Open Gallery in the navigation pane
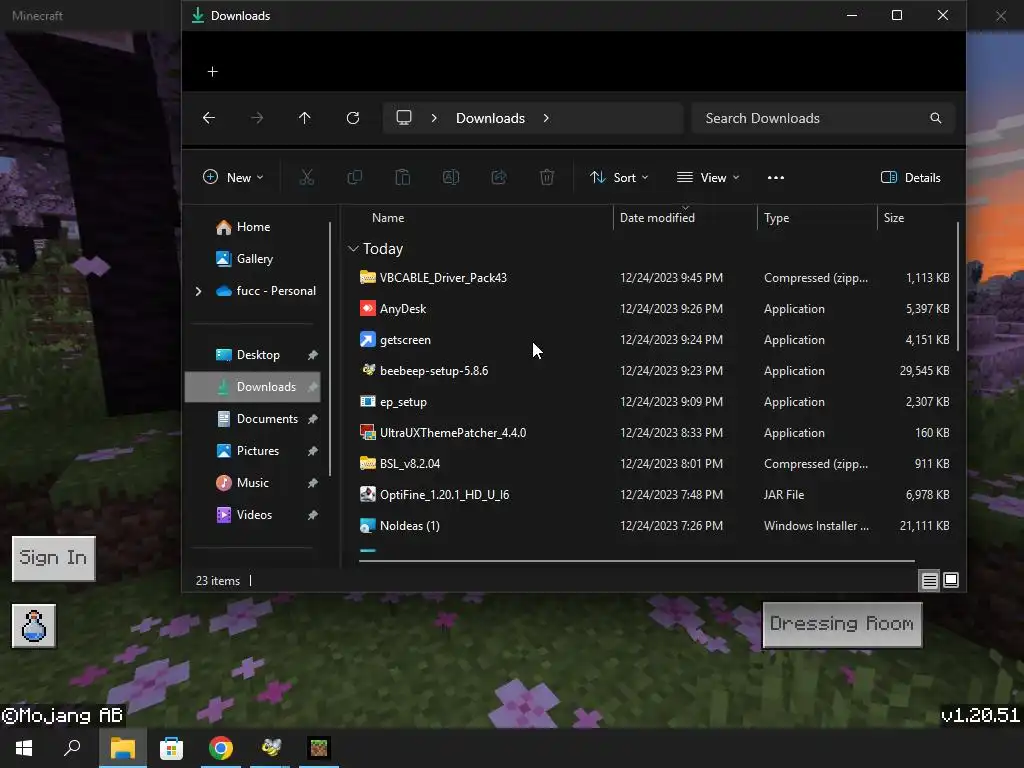The width and height of the screenshot is (1024, 768). (x=253, y=259)
